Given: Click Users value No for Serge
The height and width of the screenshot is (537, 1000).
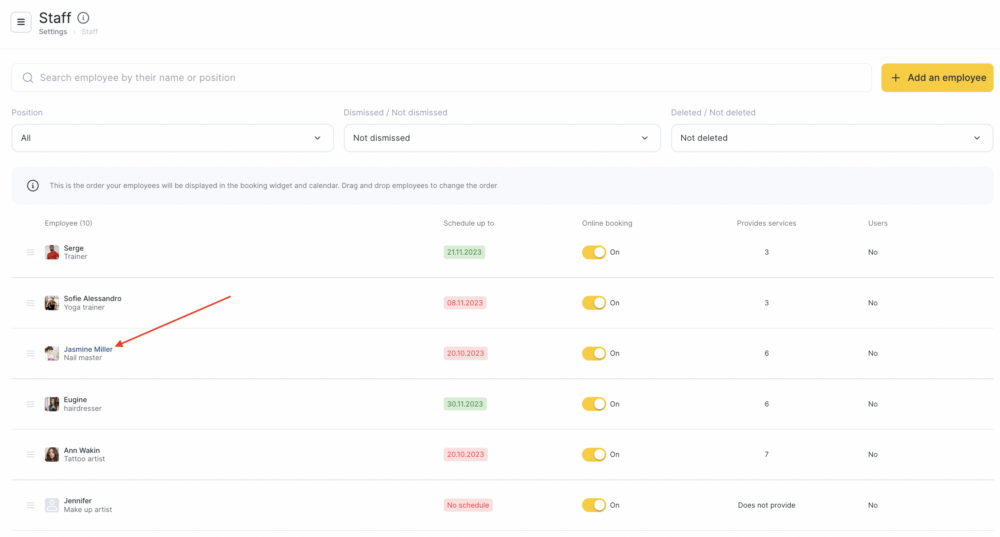Looking at the screenshot, I should (872, 253).
